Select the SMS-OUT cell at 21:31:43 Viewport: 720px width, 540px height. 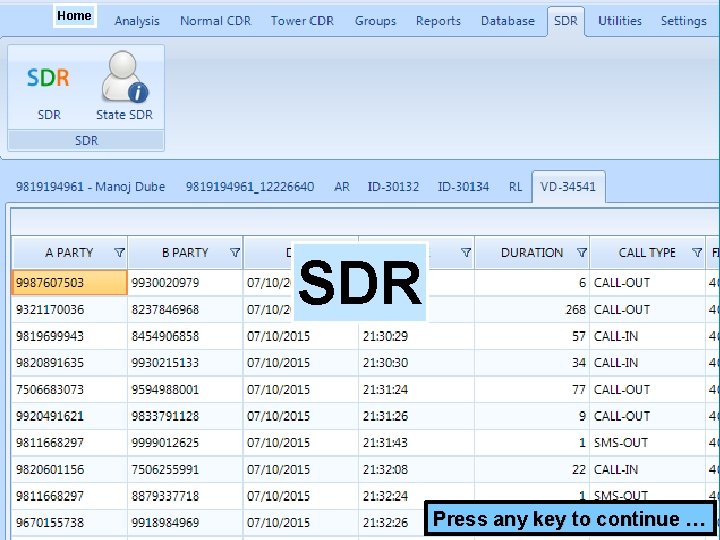648,443
